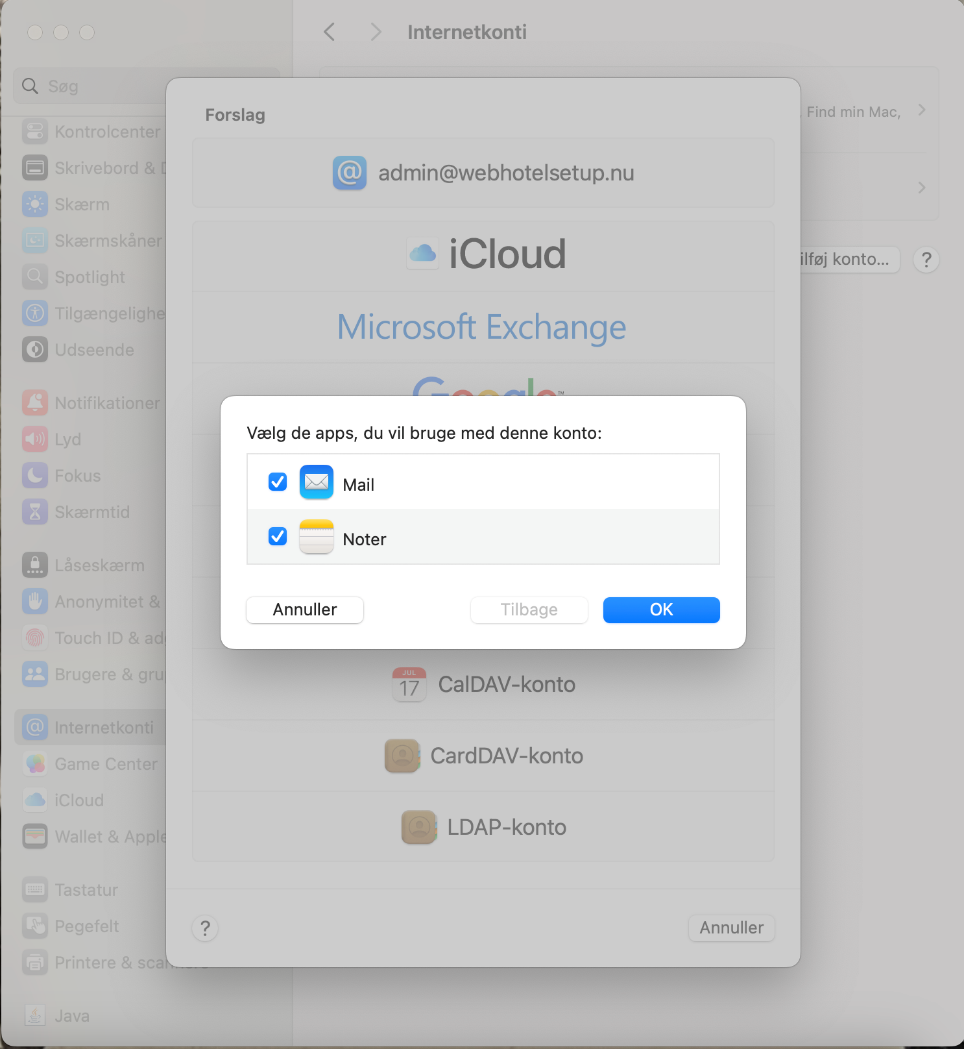Click the Anonymitet hand icon

pyautogui.click(x=35, y=601)
